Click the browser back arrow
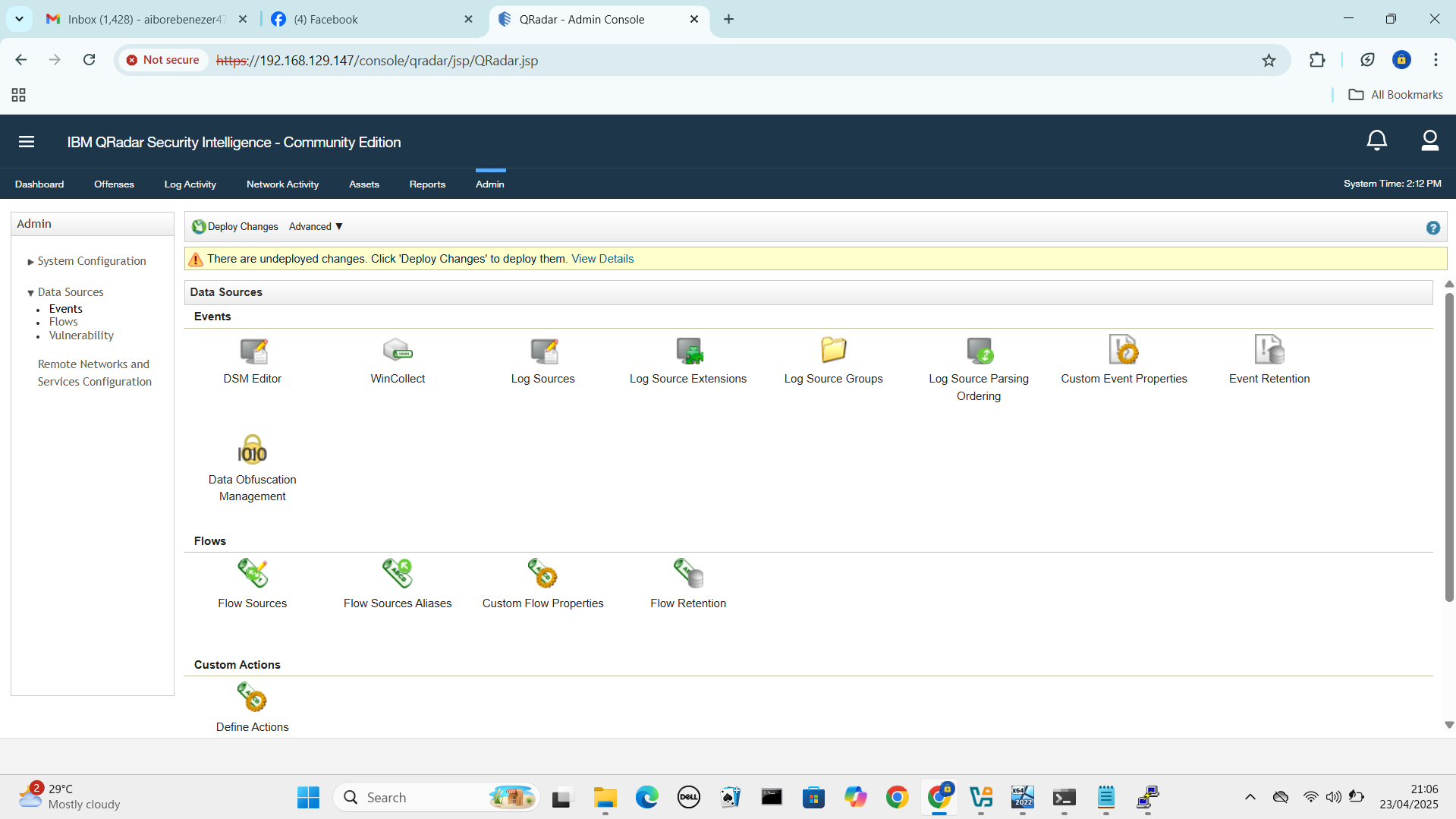The height and width of the screenshot is (819, 1456). coord(21,60)
